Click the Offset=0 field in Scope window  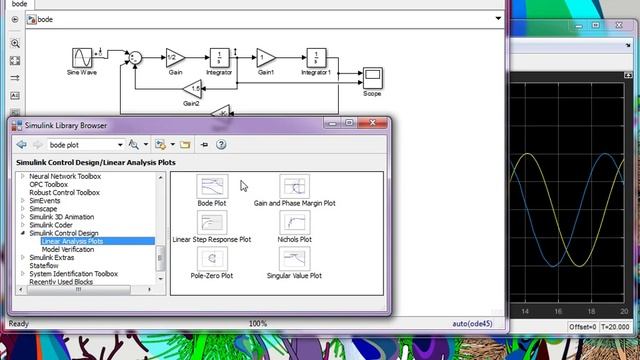(583, 327)
